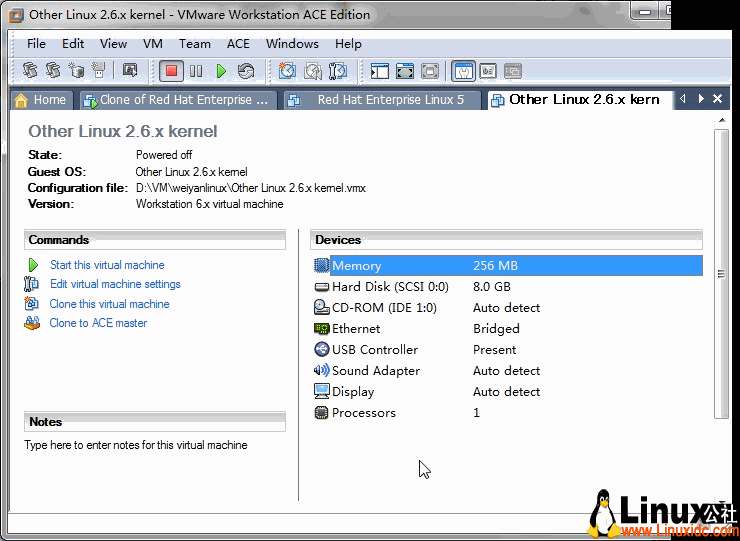Click the Suspend pause toolbar icon

[196, 71]
